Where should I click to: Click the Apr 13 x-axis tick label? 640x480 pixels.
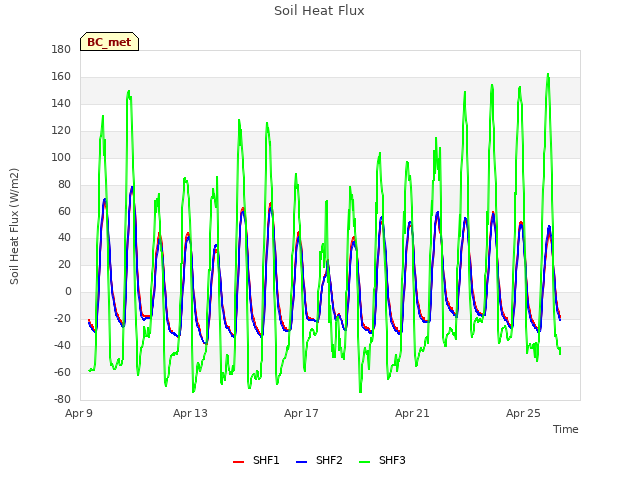coord(190,413)
